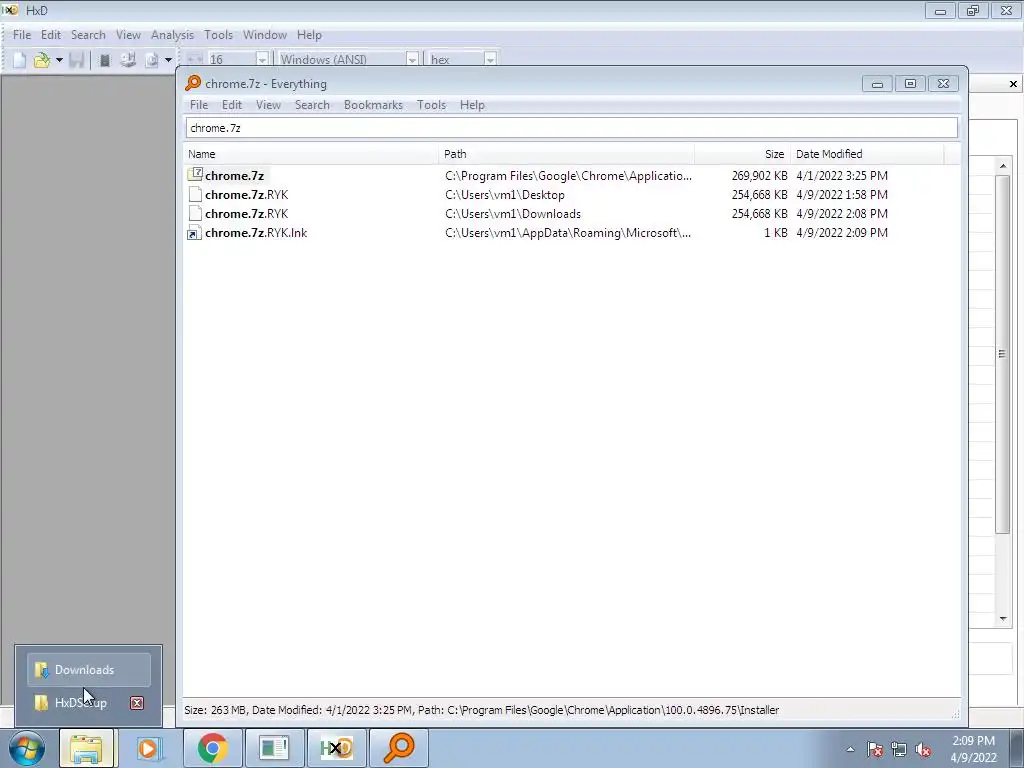
Task: Open HxD Analysis menu
Action: (x=172, y=35)
